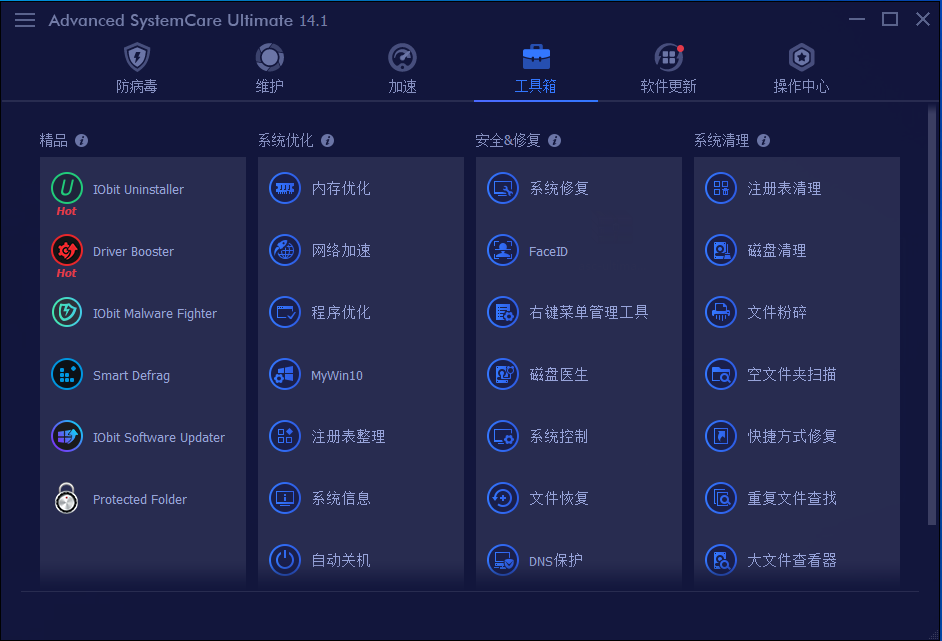
Task: Click the Smart Defrag icon
Action: click(x=67, y=374)
